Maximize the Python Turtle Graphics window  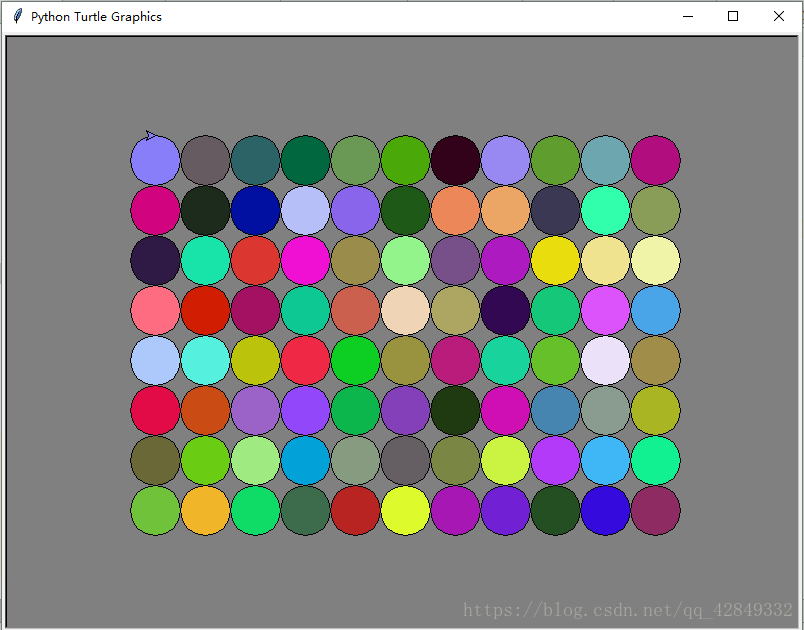733,16
